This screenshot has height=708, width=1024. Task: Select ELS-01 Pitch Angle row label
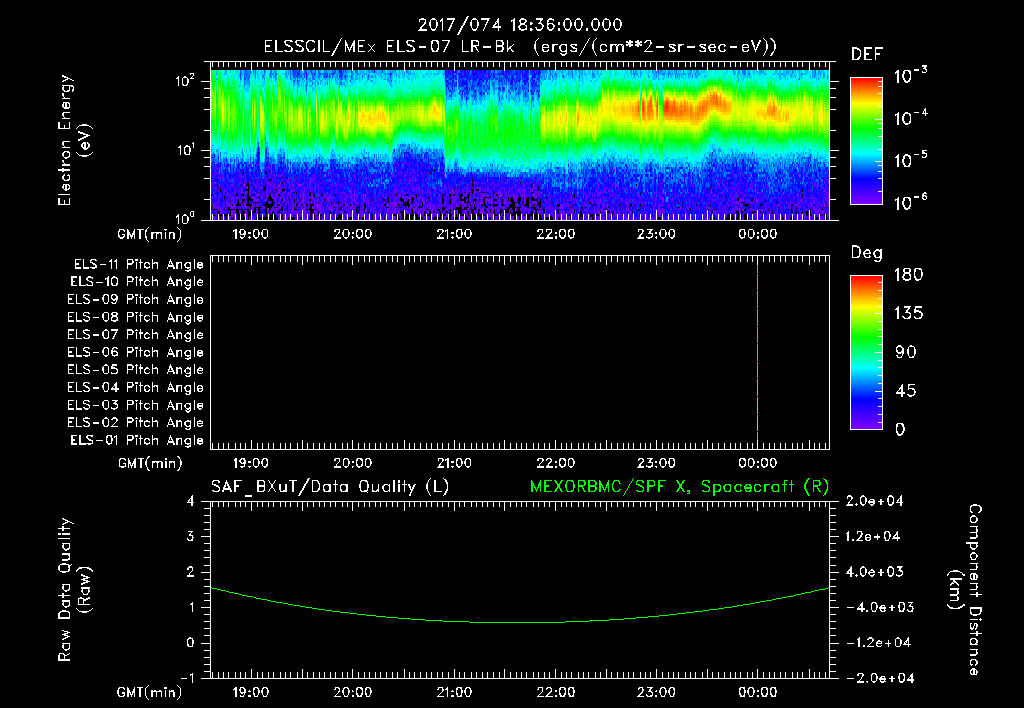(x=137, y=440)
